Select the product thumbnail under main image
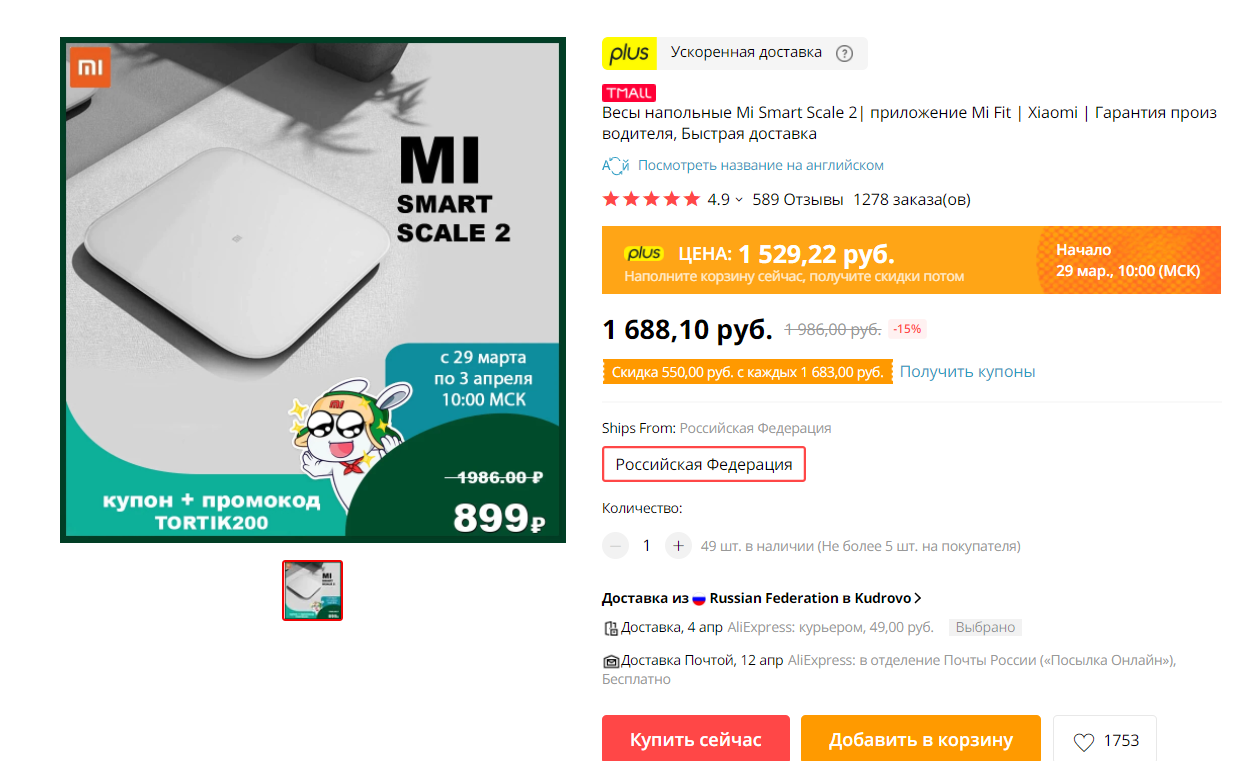Image resolution: width=1256 pixels, height=761 pixels. tap(313, 590)
